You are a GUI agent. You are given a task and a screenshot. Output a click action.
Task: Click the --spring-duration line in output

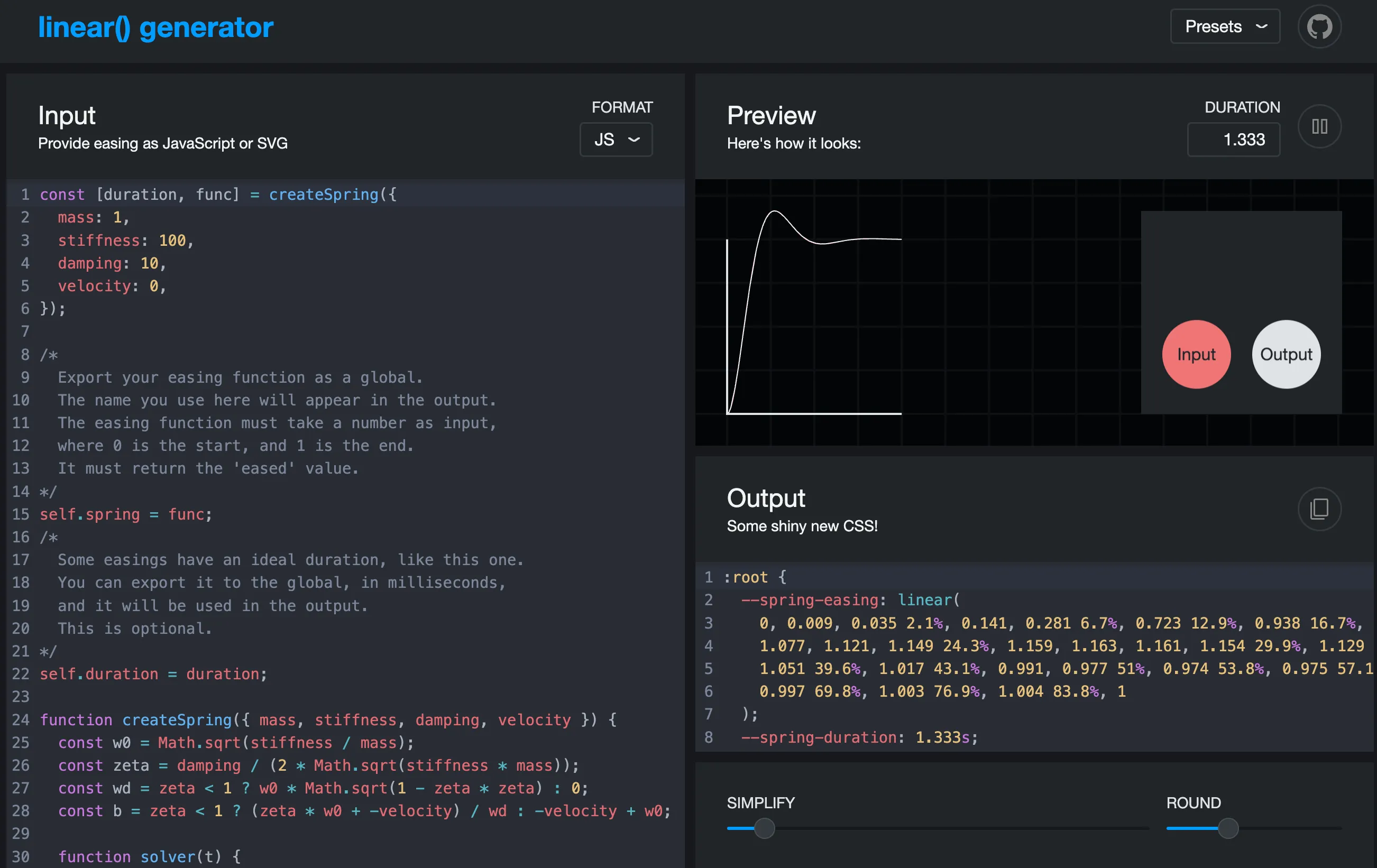click(858, 737)
